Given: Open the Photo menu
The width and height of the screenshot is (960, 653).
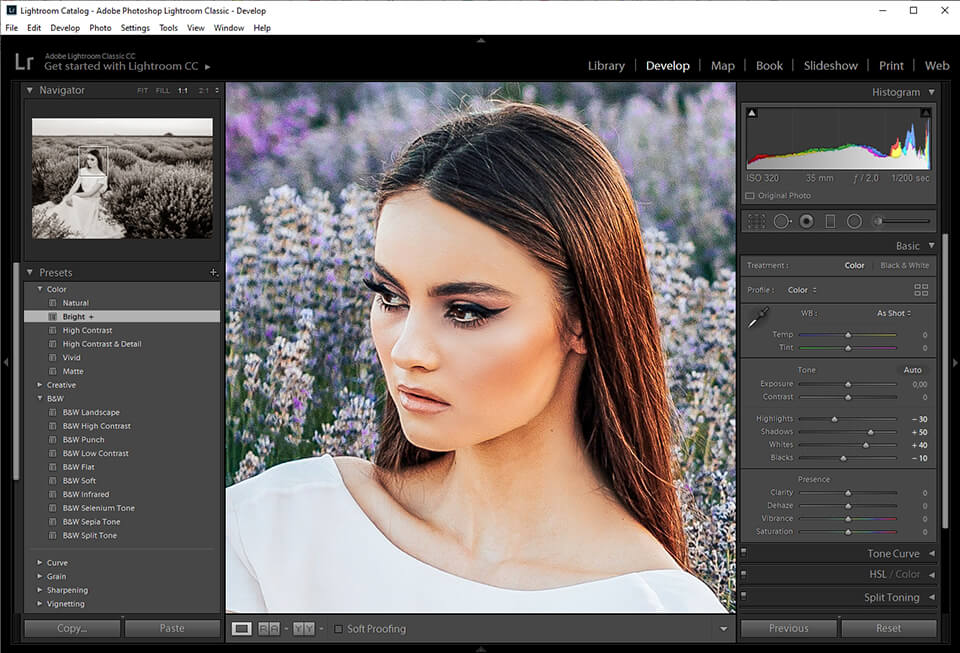Looking at the screenshot, I should pyautogui.click(x=100, y=28).
